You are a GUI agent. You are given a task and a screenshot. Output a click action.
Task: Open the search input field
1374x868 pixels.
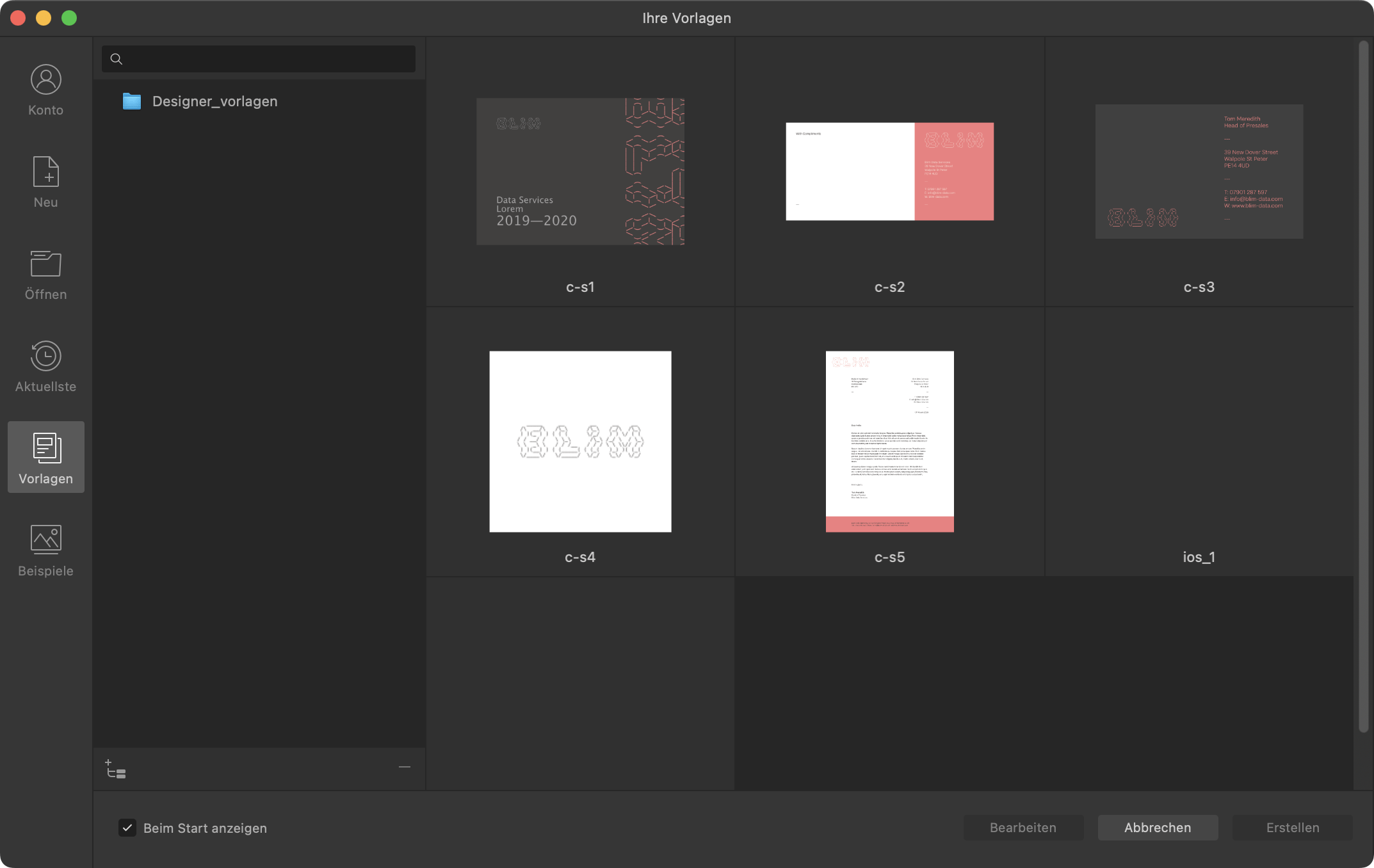[258, 58]
